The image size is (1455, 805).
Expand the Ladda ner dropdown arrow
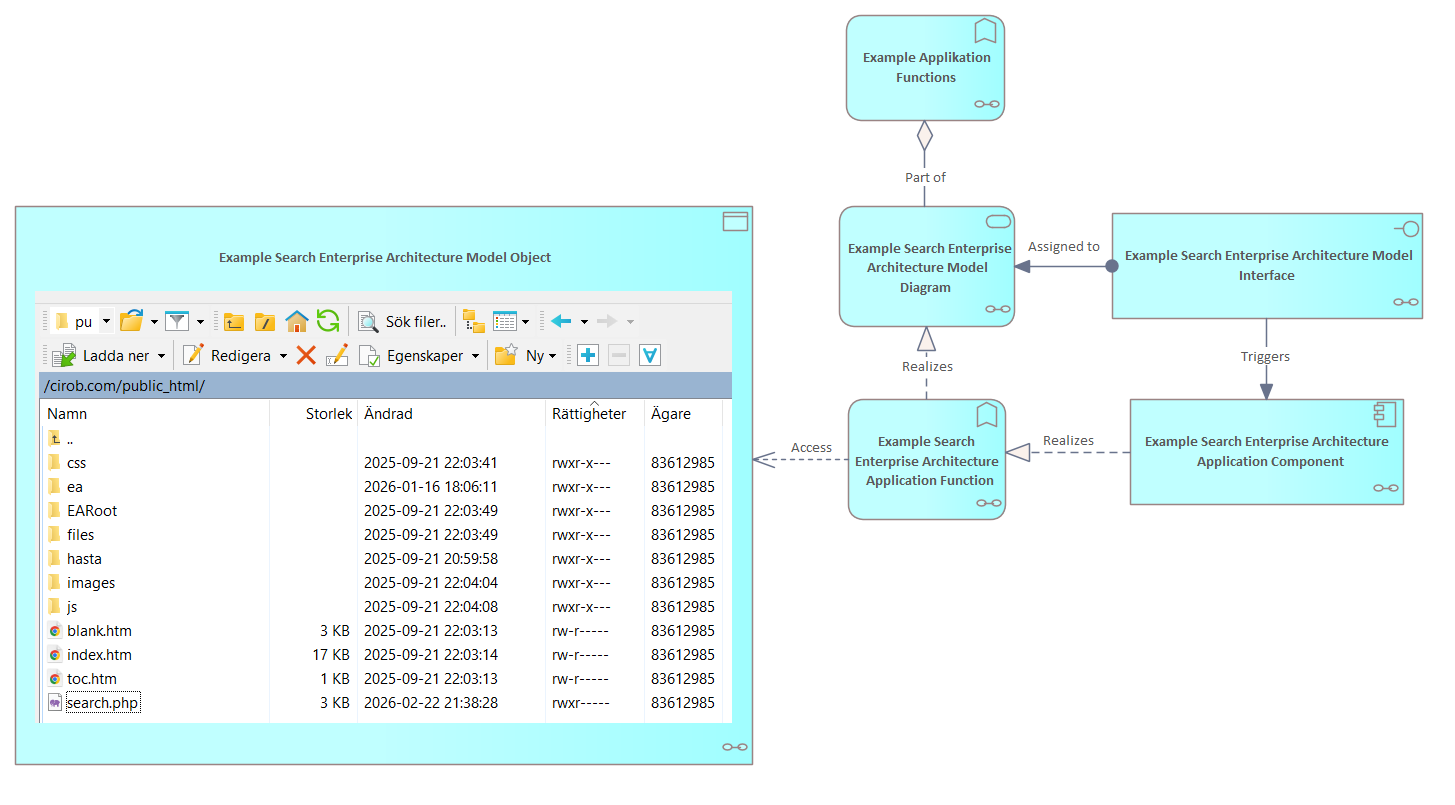pyautogui.click(x=162, y=355)
